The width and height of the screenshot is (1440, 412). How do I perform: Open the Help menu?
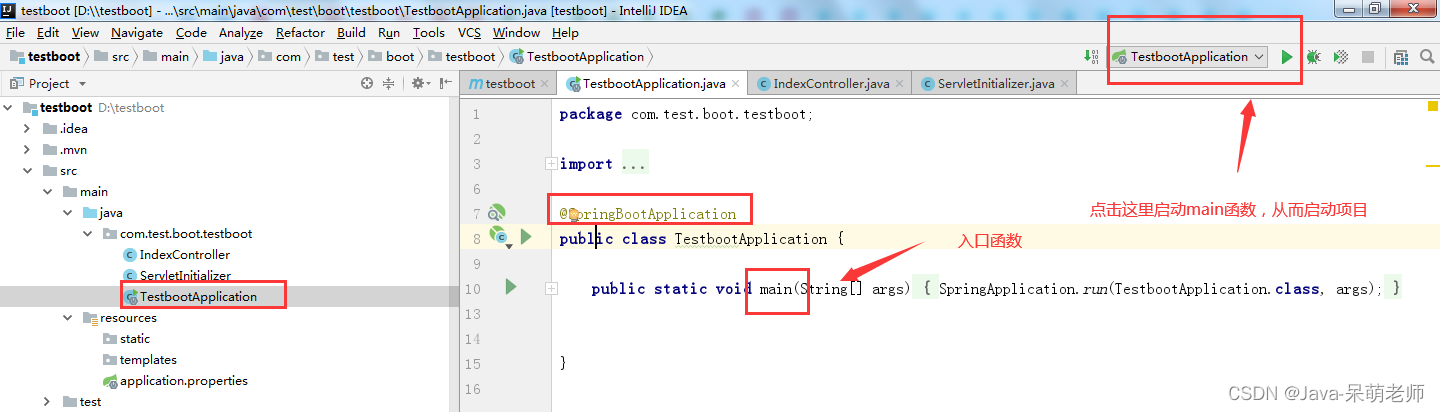click(565, 32)
